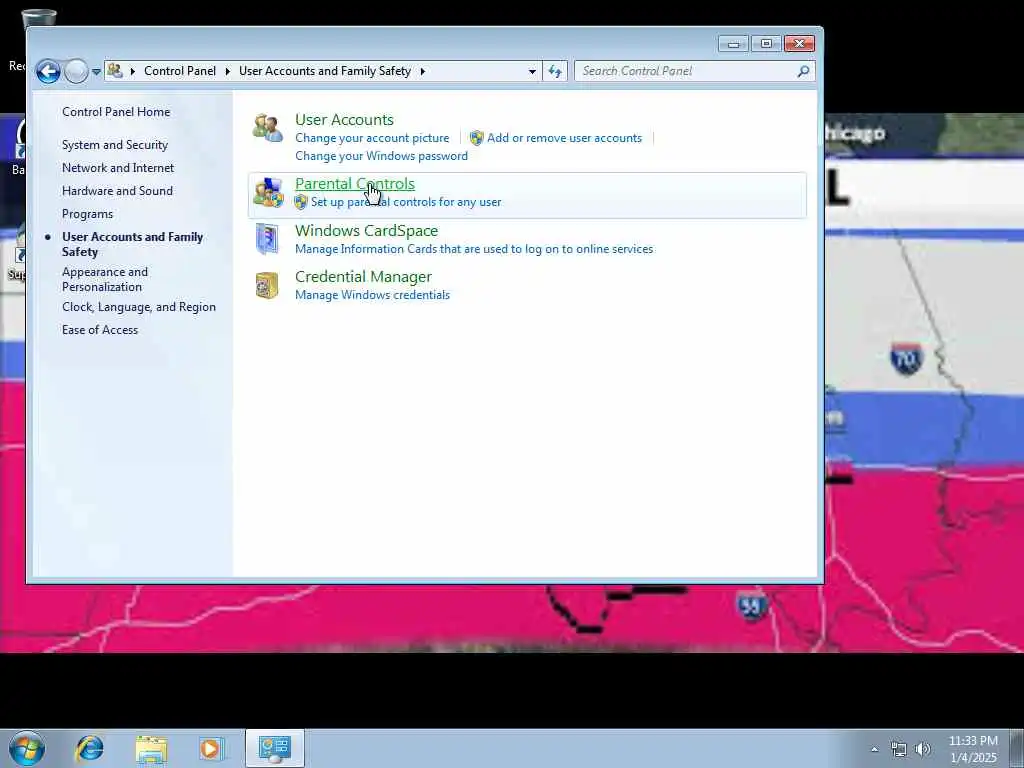Open Parental Controls heading link
This screenshot has width=1024, height=768.
pos(355,184)
